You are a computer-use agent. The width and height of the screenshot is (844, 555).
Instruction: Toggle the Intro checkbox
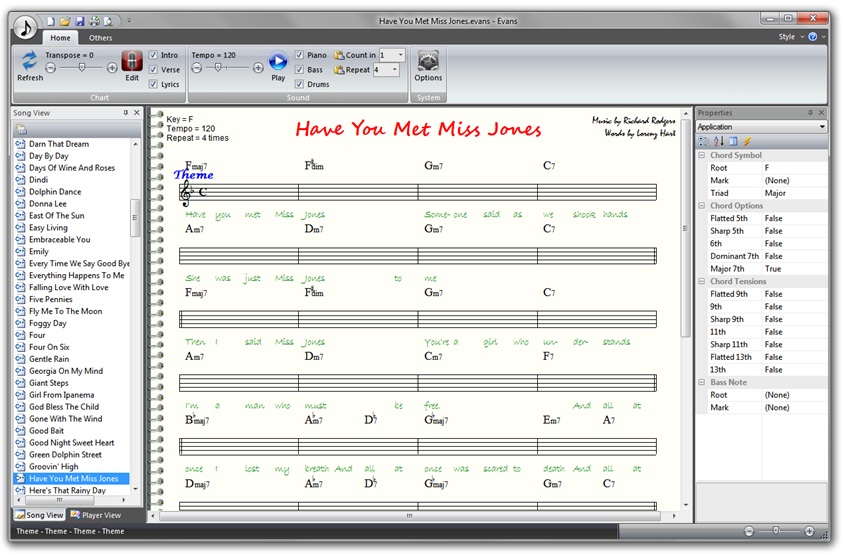153,55
